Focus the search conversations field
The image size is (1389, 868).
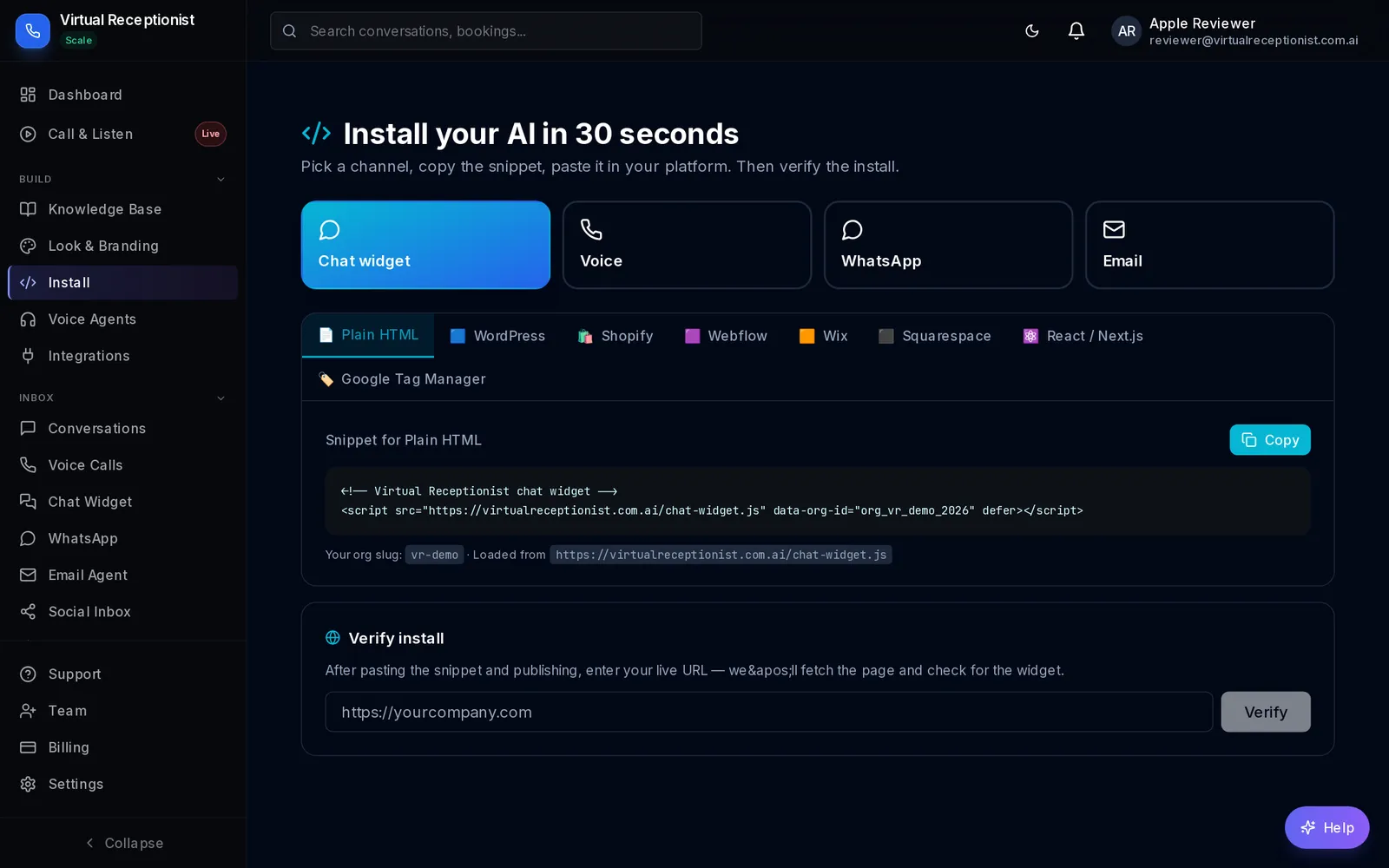coord(486,31)
